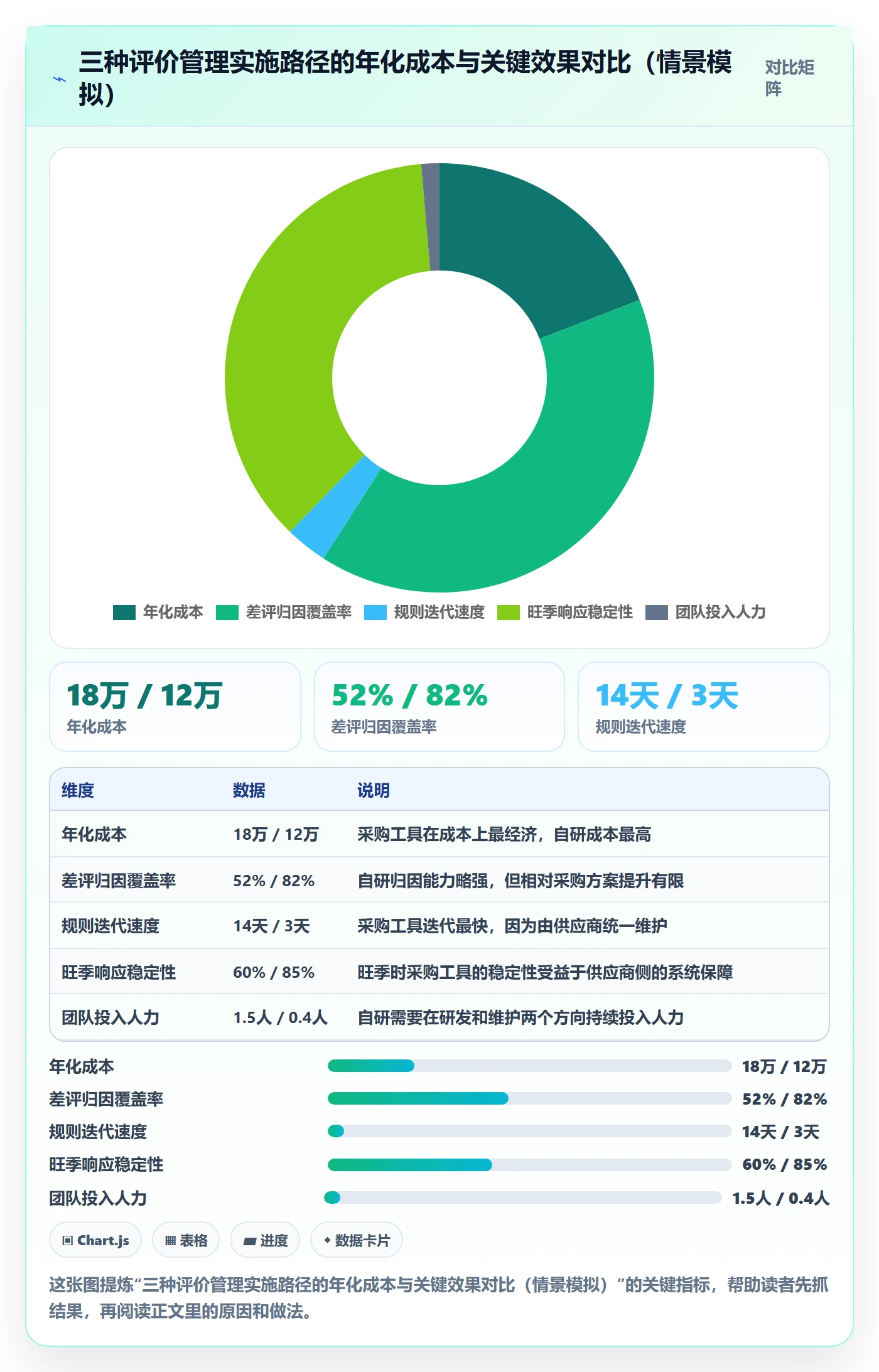The height and width of the screenshot is (1372, 879).
Task: Open the 18万 / 12万 年化成本 card
Action: point(175,707)
